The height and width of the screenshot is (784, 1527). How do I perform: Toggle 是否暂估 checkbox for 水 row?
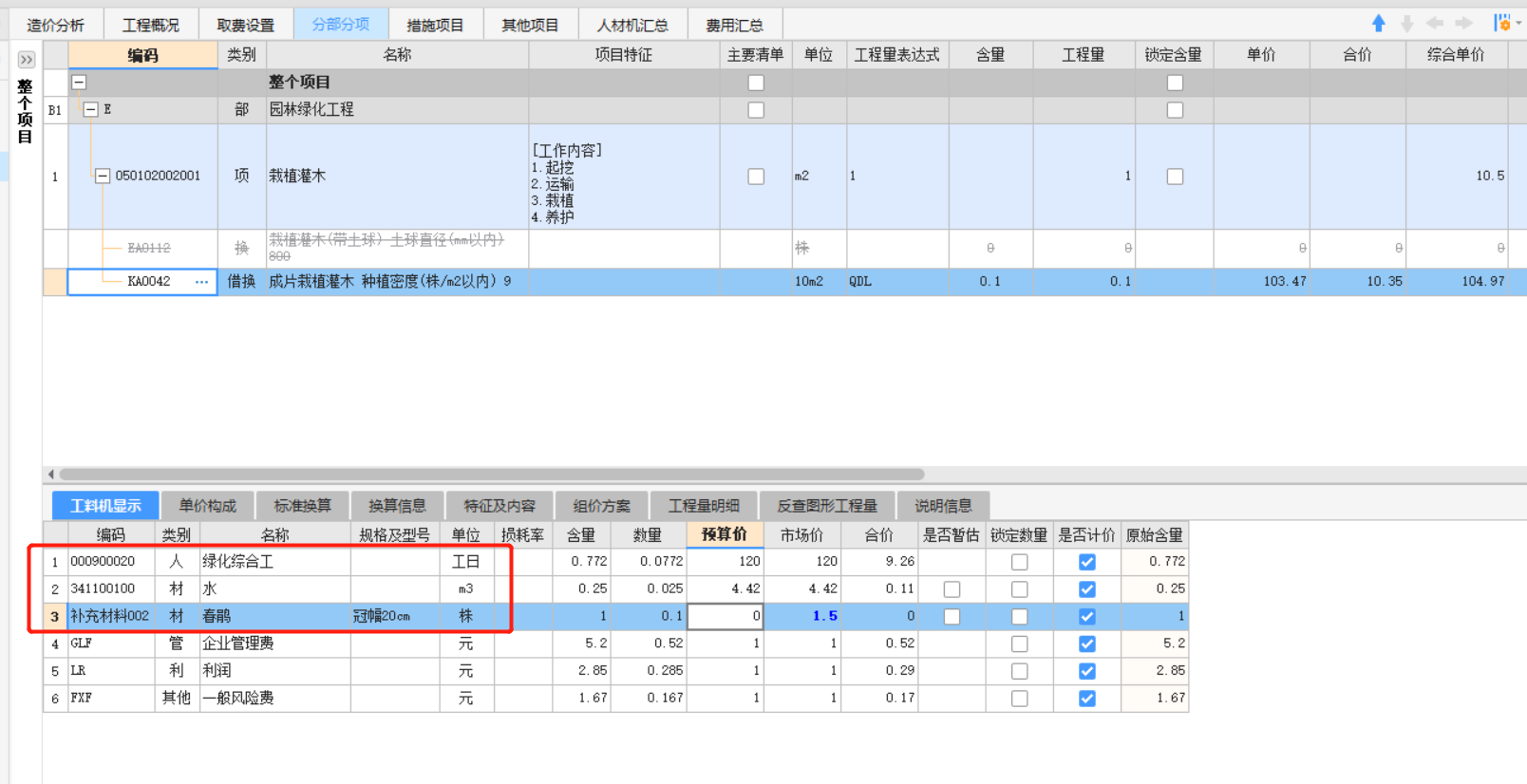(952, 589)
